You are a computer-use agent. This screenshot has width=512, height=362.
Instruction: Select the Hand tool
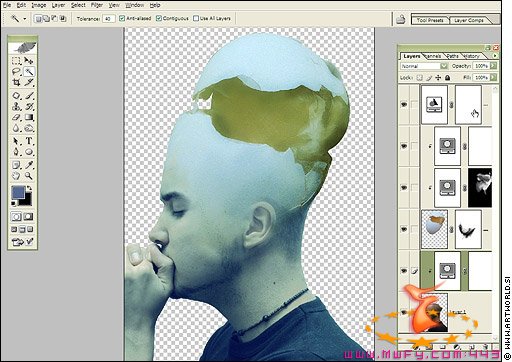pos(16,175)
